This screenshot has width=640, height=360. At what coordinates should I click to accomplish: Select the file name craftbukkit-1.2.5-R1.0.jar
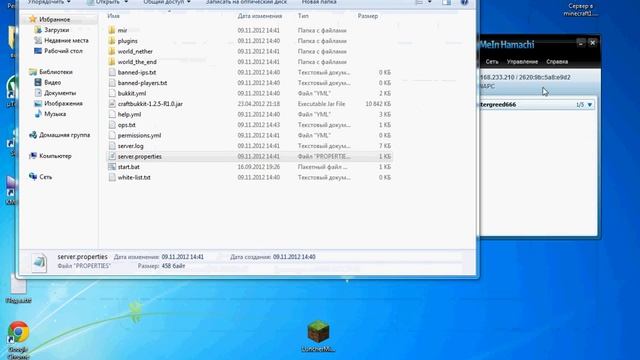(150, 104)
